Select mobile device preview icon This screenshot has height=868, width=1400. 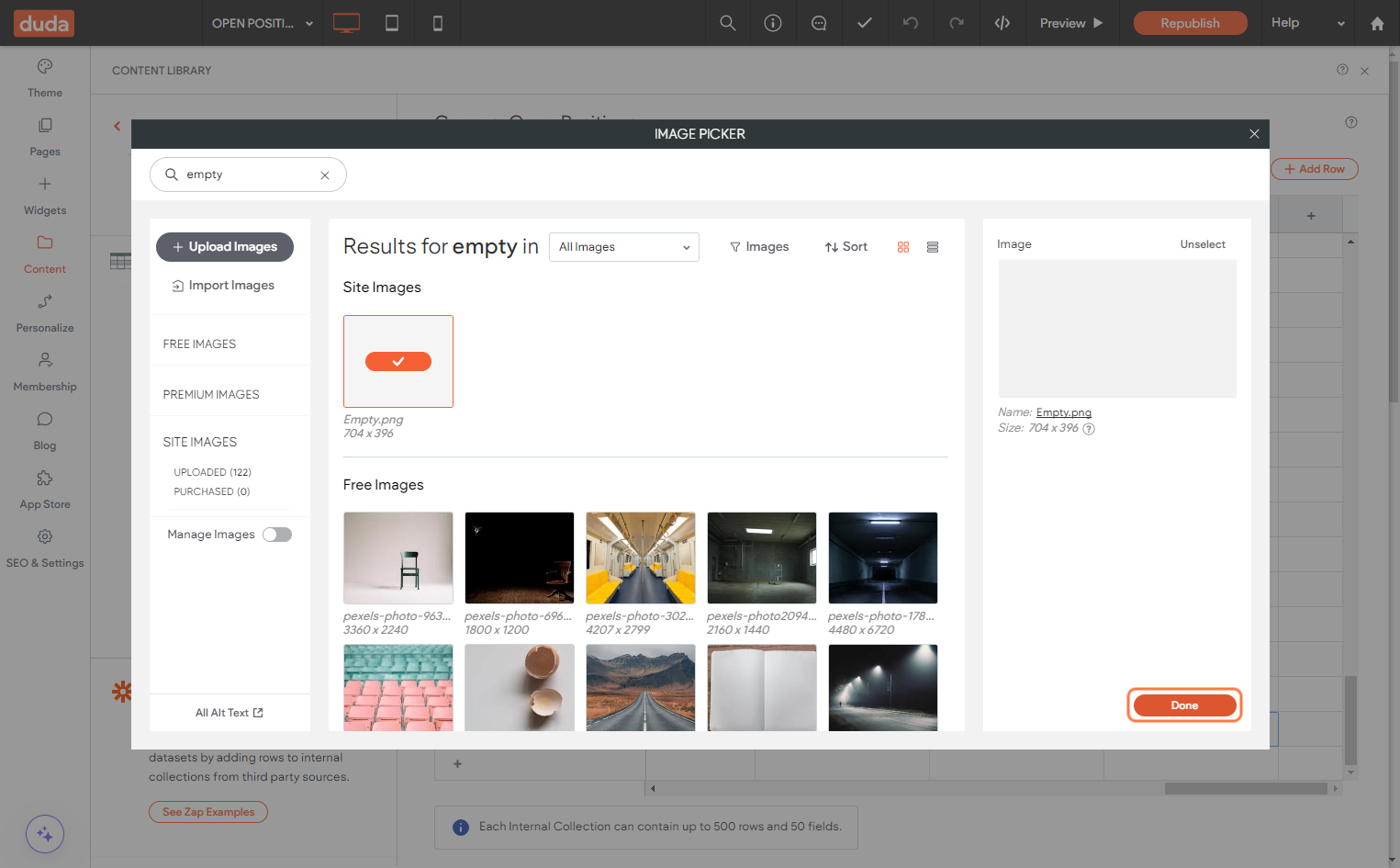(438, 23)
